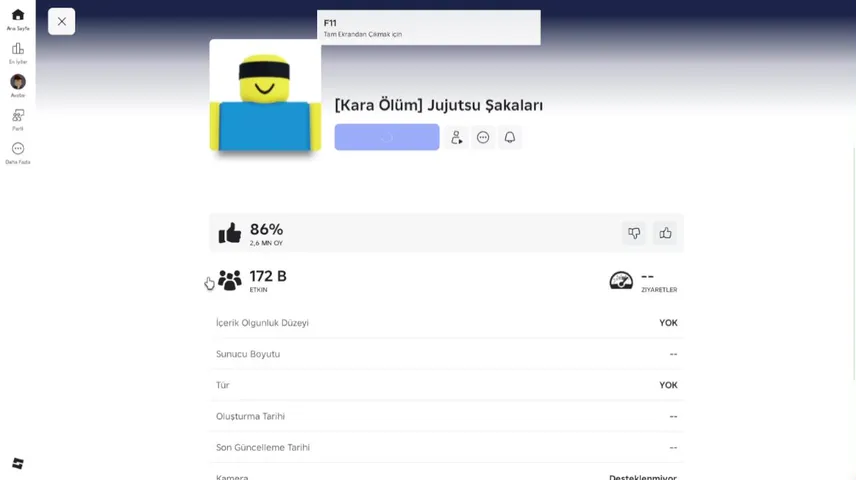
Task: Click the page scrollbar on right edge
Action: 853,262
